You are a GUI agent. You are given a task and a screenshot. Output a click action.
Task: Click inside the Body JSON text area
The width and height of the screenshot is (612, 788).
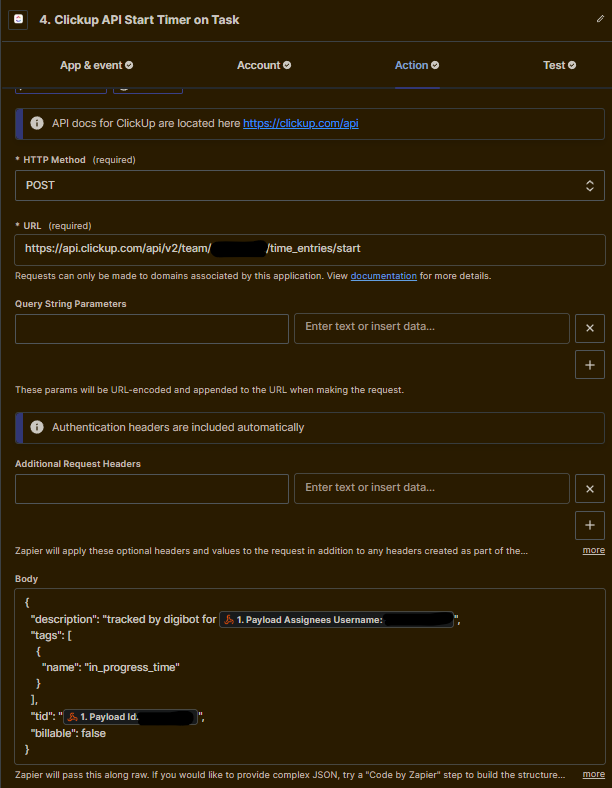310,676
